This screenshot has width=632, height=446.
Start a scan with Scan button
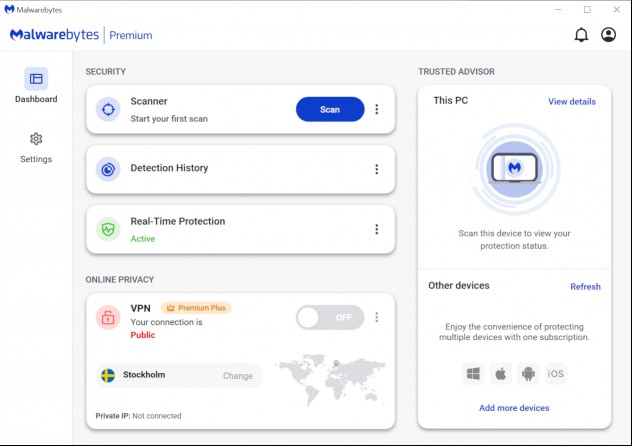coord(330,109)
